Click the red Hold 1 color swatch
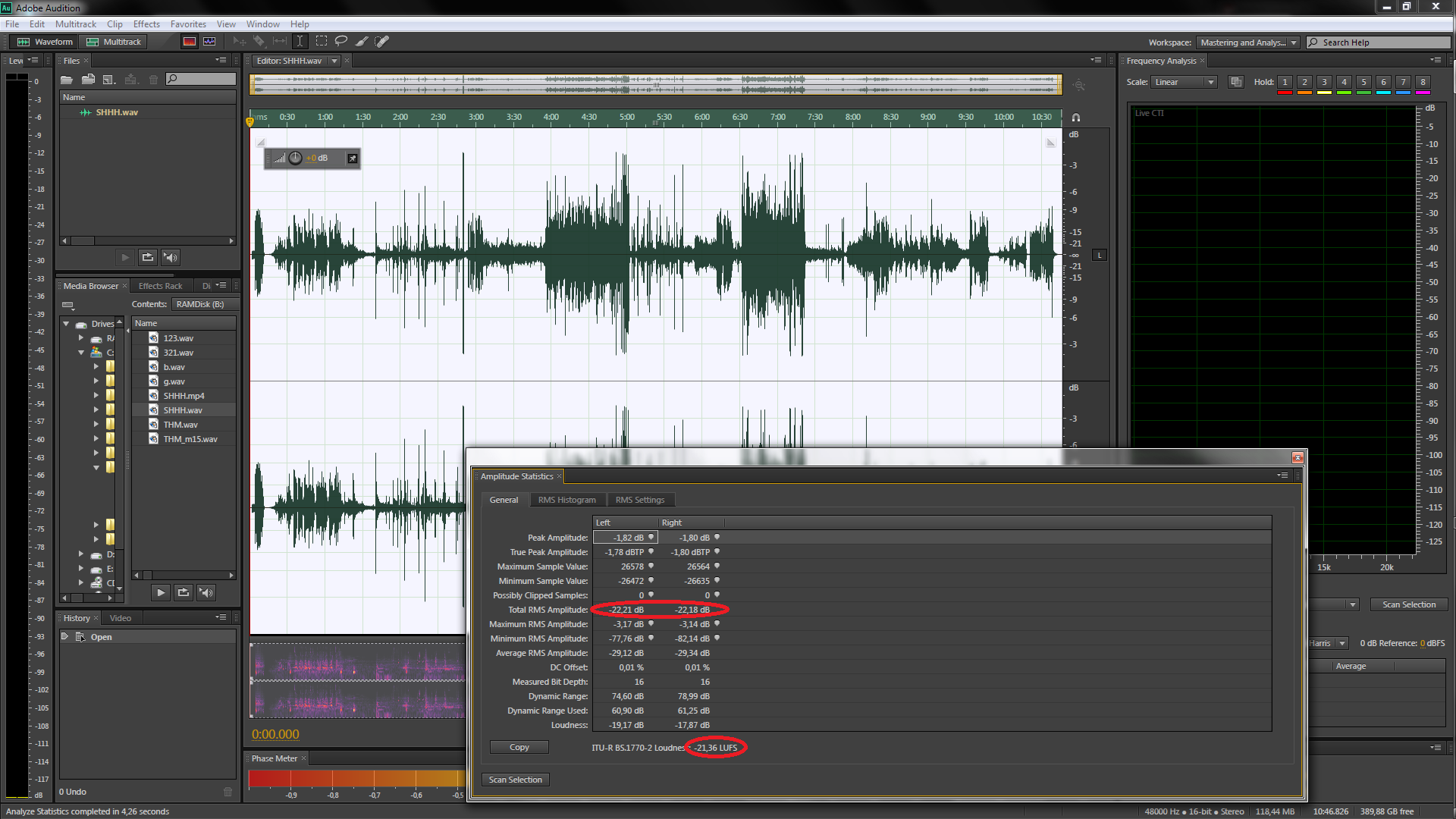The width and height of the screenshot is (1456, 819). tap(1285, 93)
